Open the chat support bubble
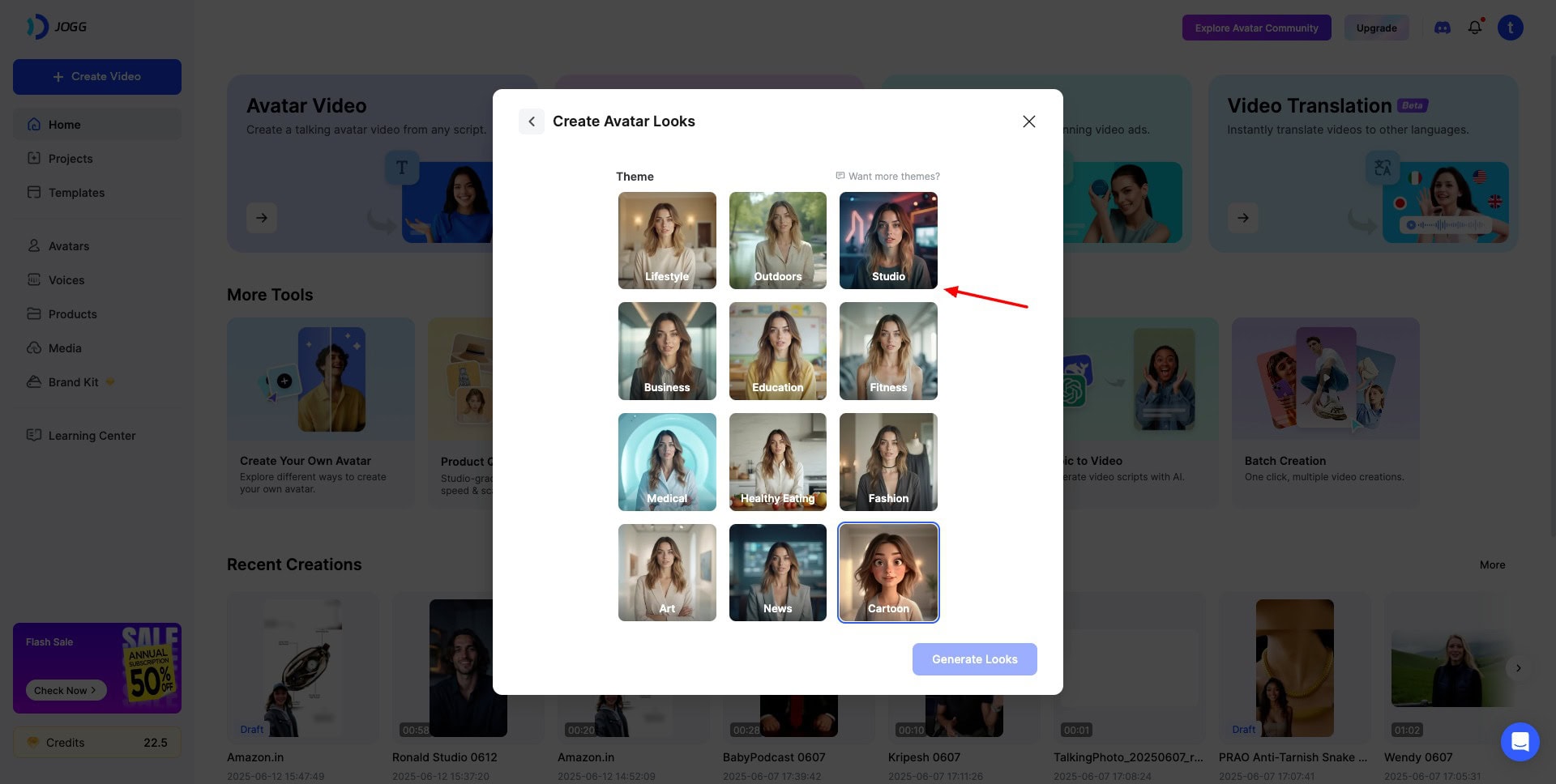This screenshot has height=784, width=1556. coord(1520,741)
